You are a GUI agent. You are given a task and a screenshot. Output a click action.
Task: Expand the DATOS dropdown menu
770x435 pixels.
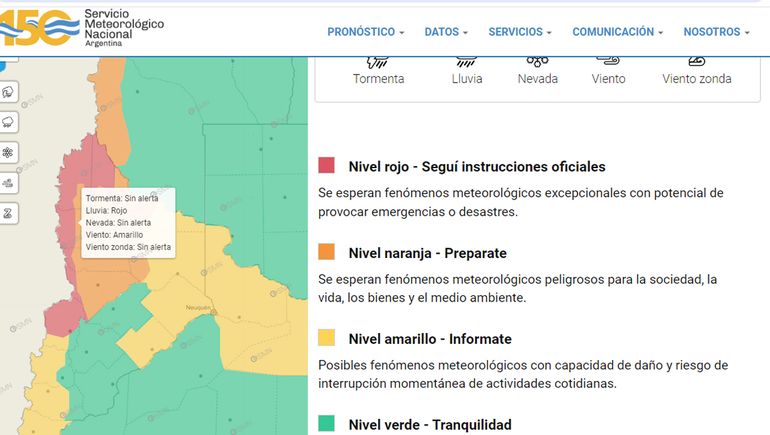click(x=447, y=32)
